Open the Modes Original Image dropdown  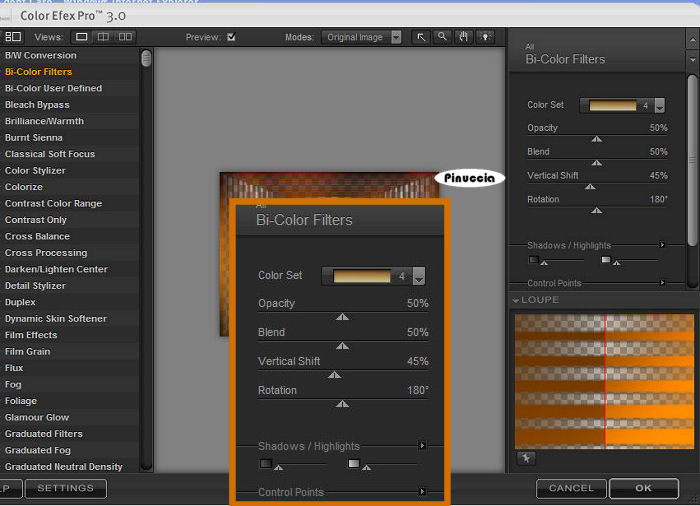pos(361,37)
